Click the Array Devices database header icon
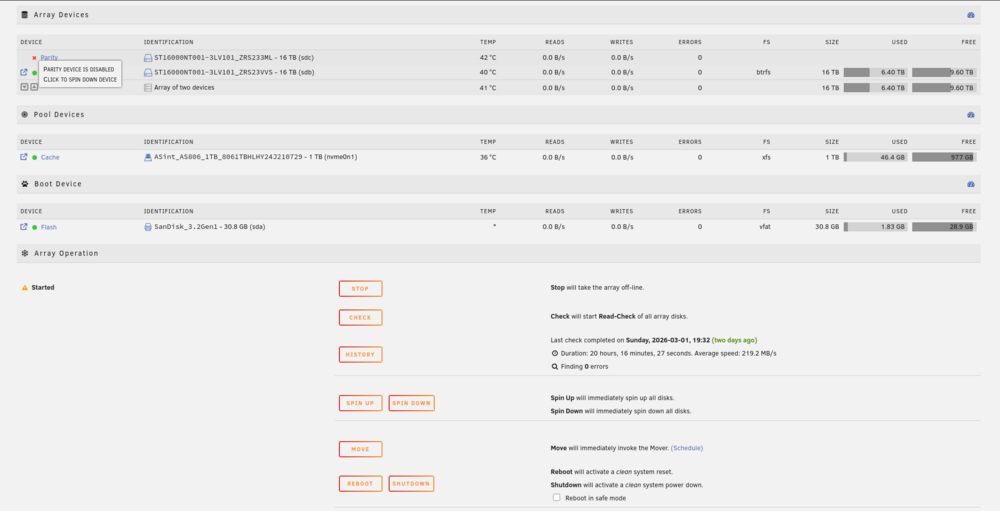The image size is (1000, 511). [x=25, y=15]
